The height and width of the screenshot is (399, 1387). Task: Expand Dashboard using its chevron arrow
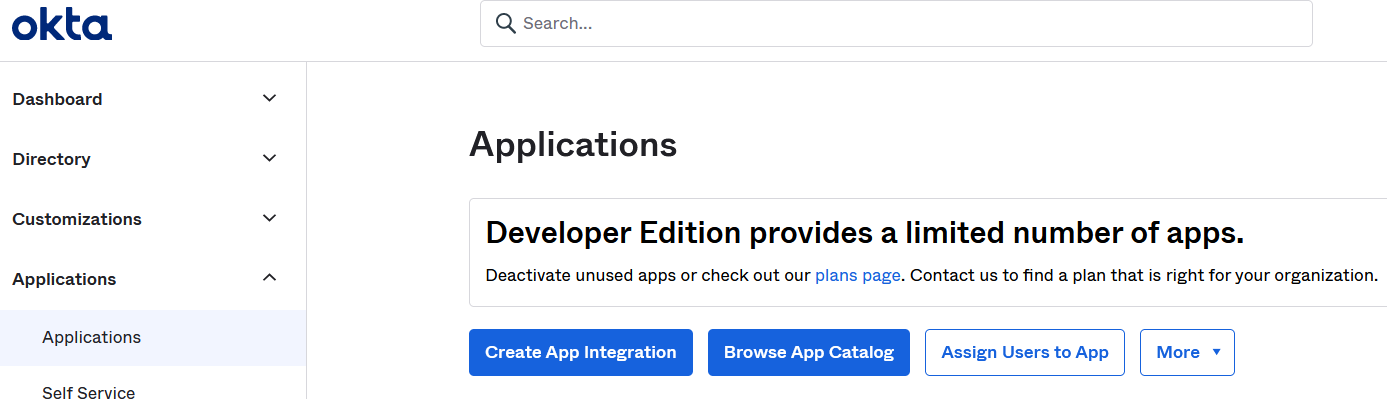click(x=269, y=98)
